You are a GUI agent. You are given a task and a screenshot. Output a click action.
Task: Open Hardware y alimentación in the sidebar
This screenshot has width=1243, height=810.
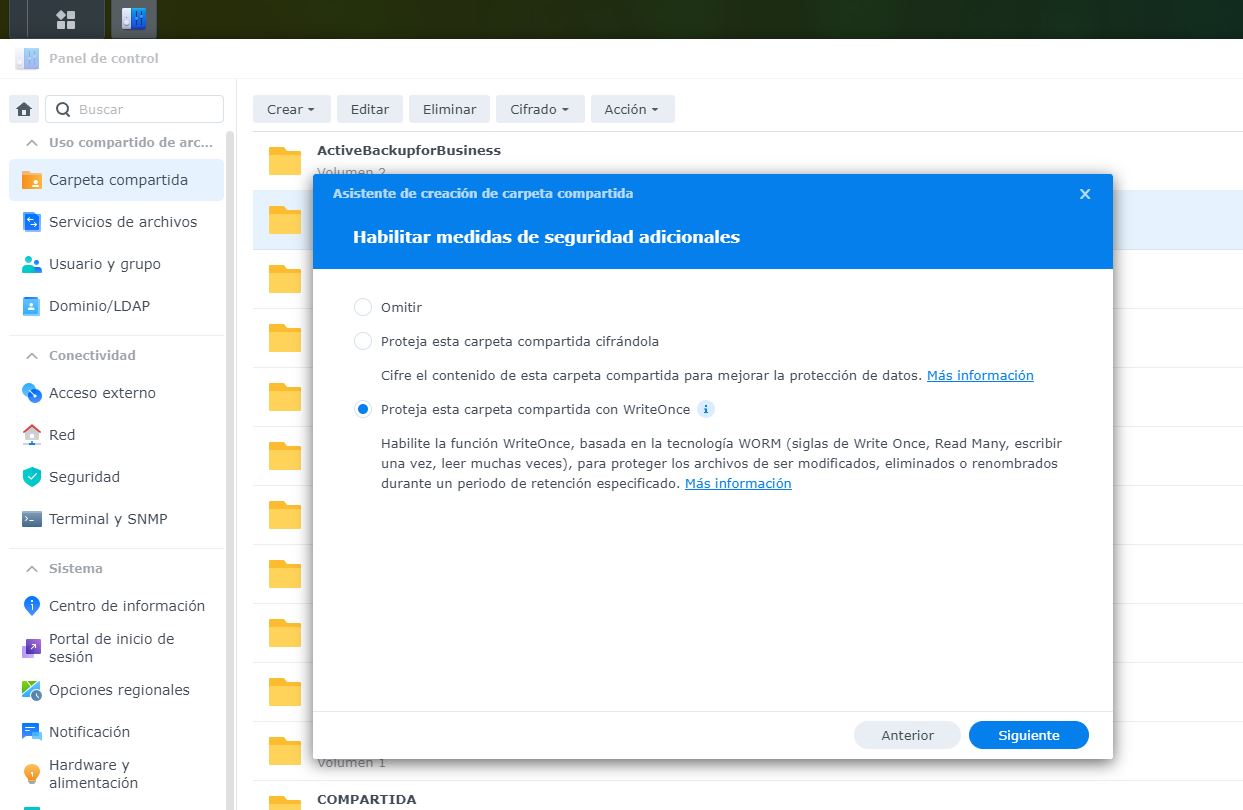(116, 774)
